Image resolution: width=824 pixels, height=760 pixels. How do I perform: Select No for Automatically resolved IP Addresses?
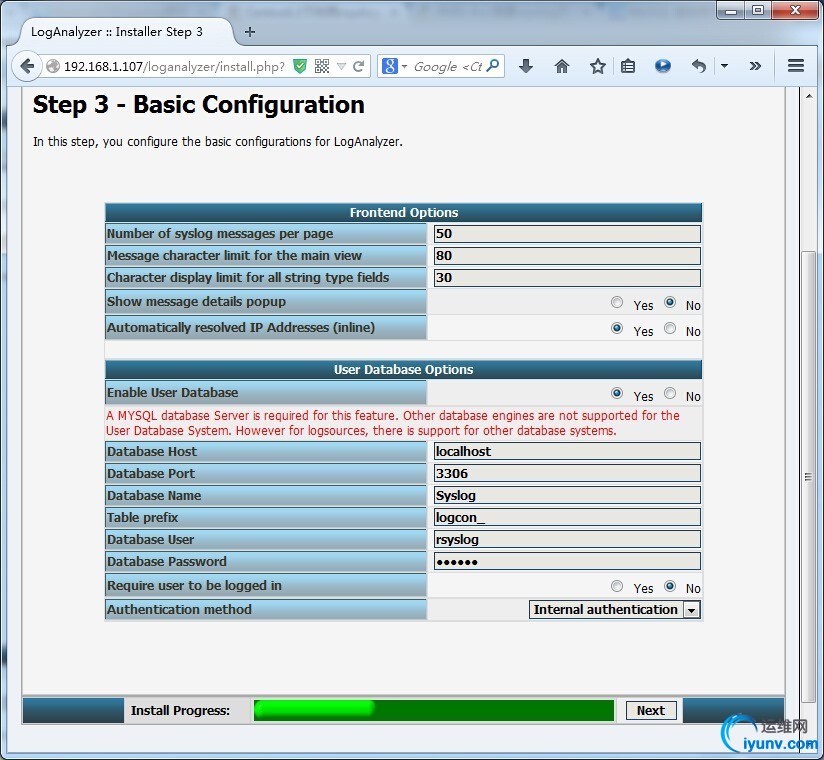tap(670, 328)
